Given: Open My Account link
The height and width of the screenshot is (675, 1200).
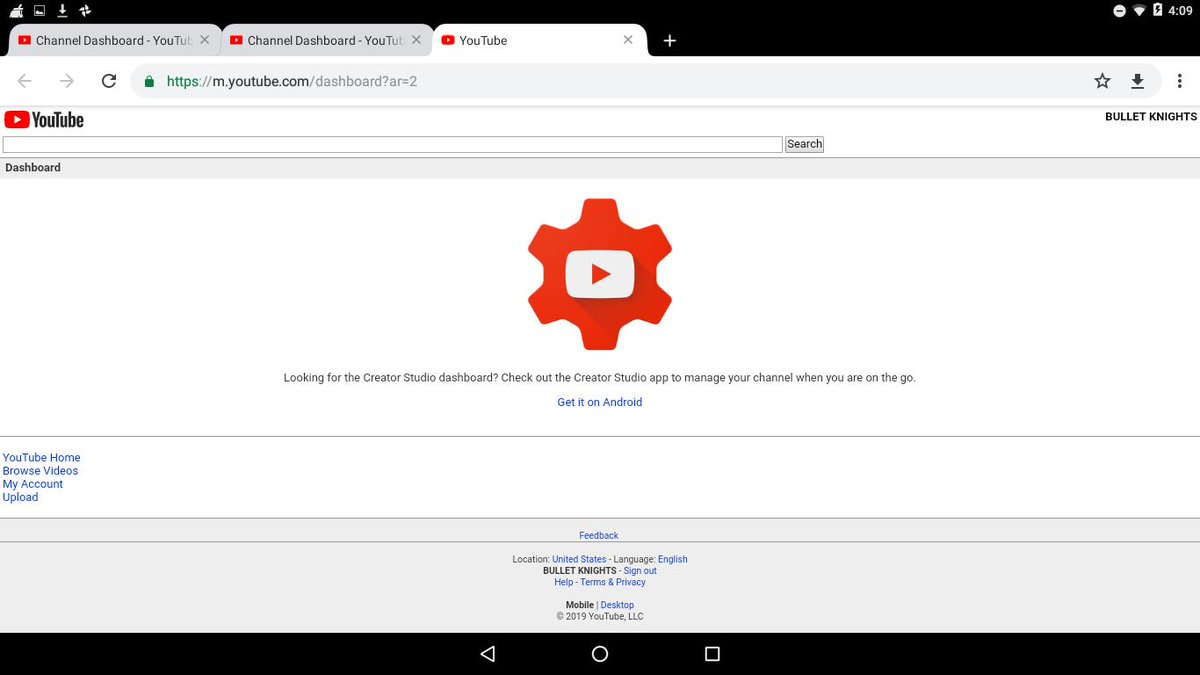Looking at the screenshot, I should 33,484.
